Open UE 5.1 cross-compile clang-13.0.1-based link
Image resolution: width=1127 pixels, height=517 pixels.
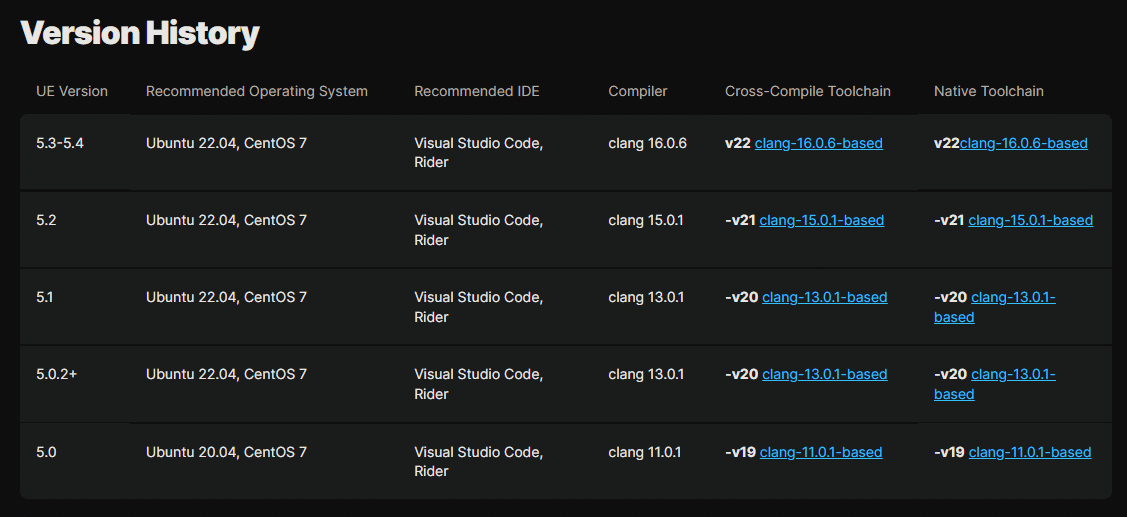(824, 297)
